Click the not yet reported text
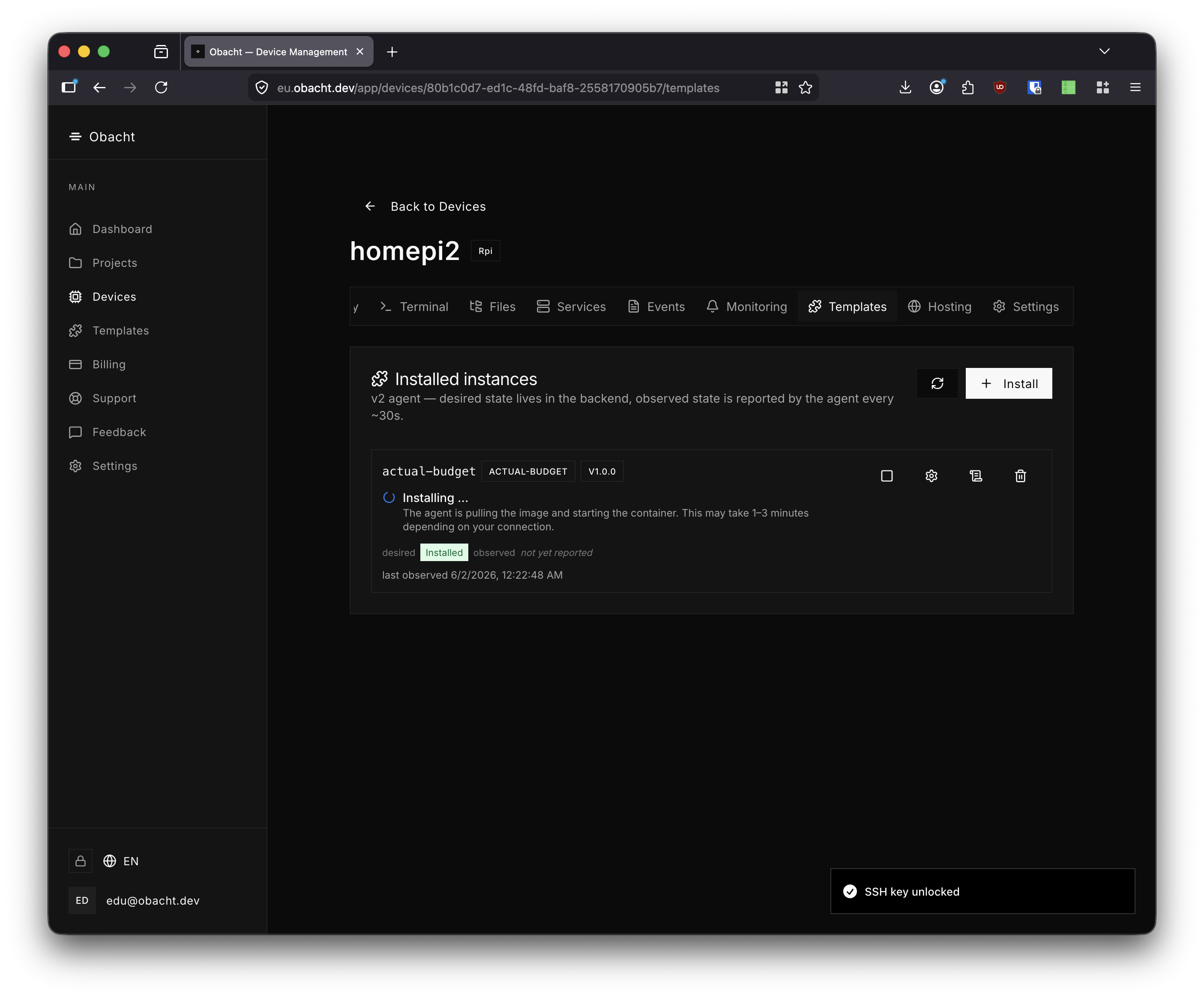Image resolution: width=1204 pixels, height=998 pixels. pos(556,553)
